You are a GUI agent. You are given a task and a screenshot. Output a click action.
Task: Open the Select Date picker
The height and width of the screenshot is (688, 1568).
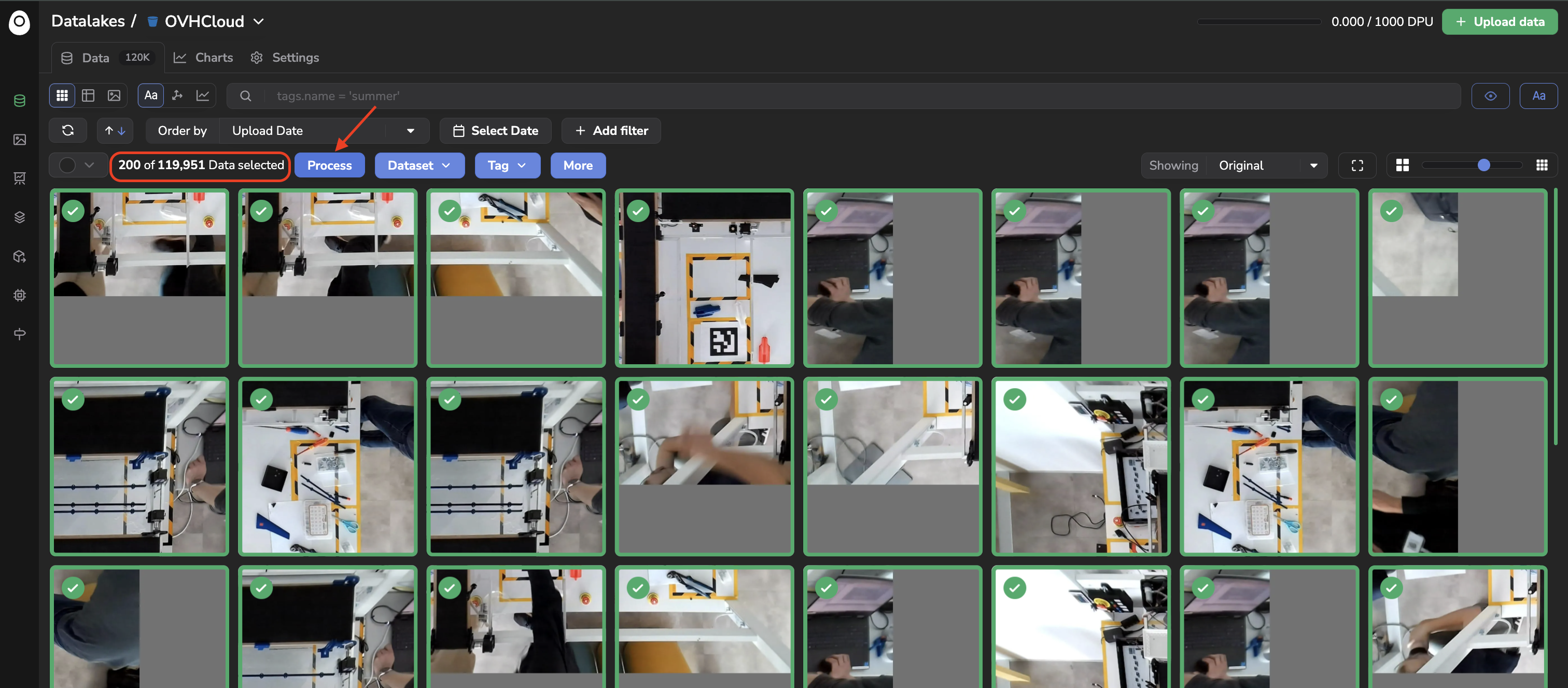[496, 131]
